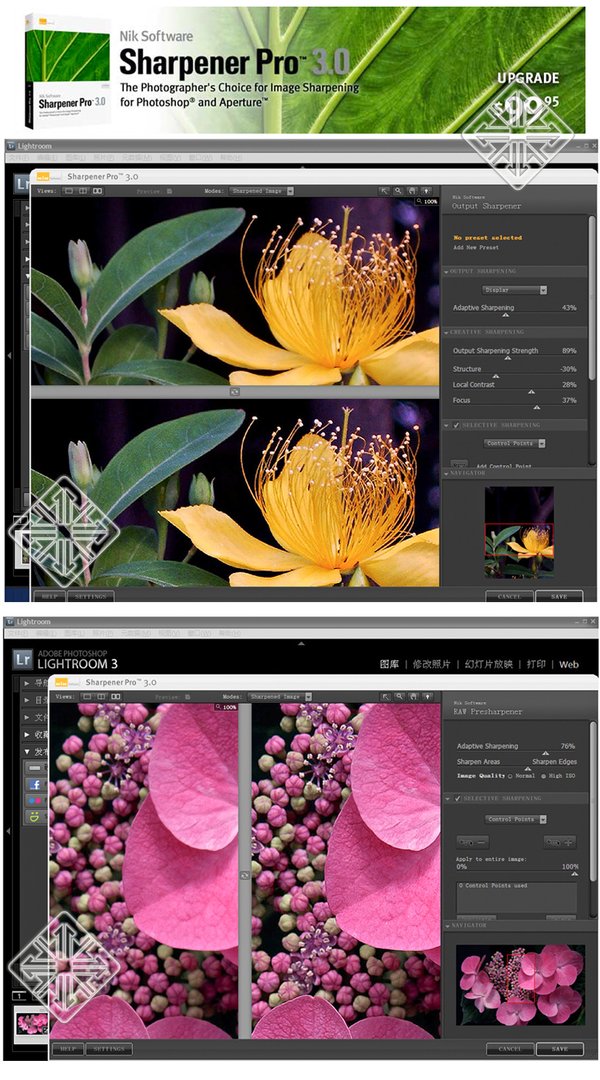The height and width of the screenshot is (1080, 600).
Task: Collapse Navigator section in RAW Presharpener
Action: [x=446, y=926]
